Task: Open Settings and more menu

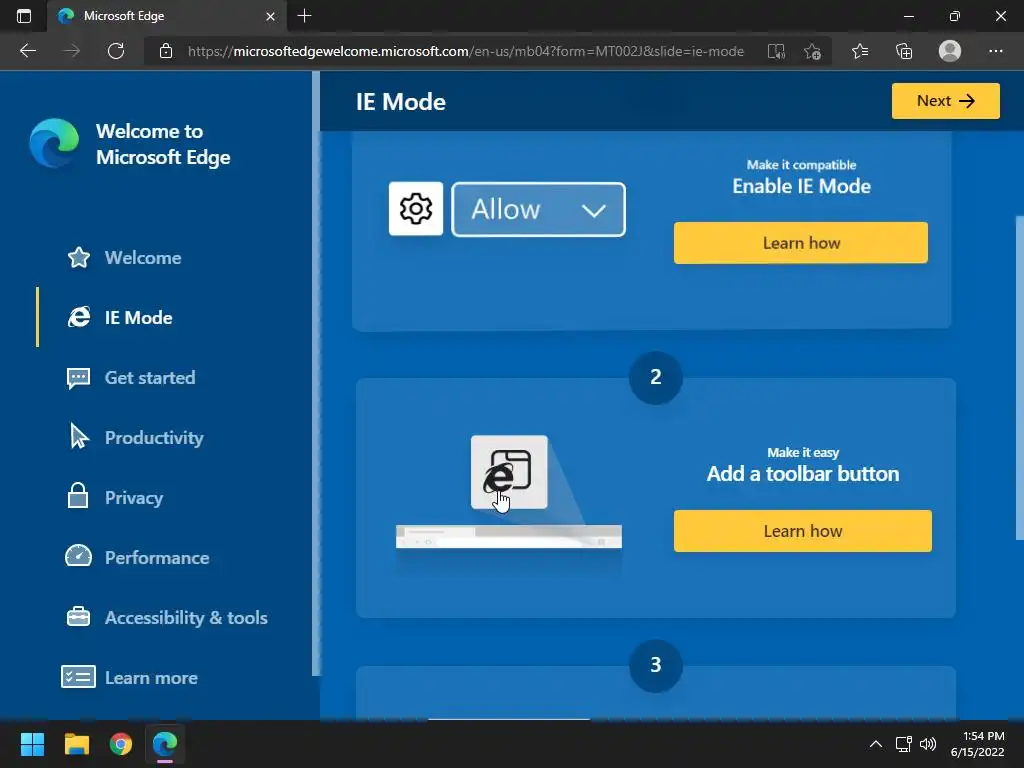Action: pos(995,51)
